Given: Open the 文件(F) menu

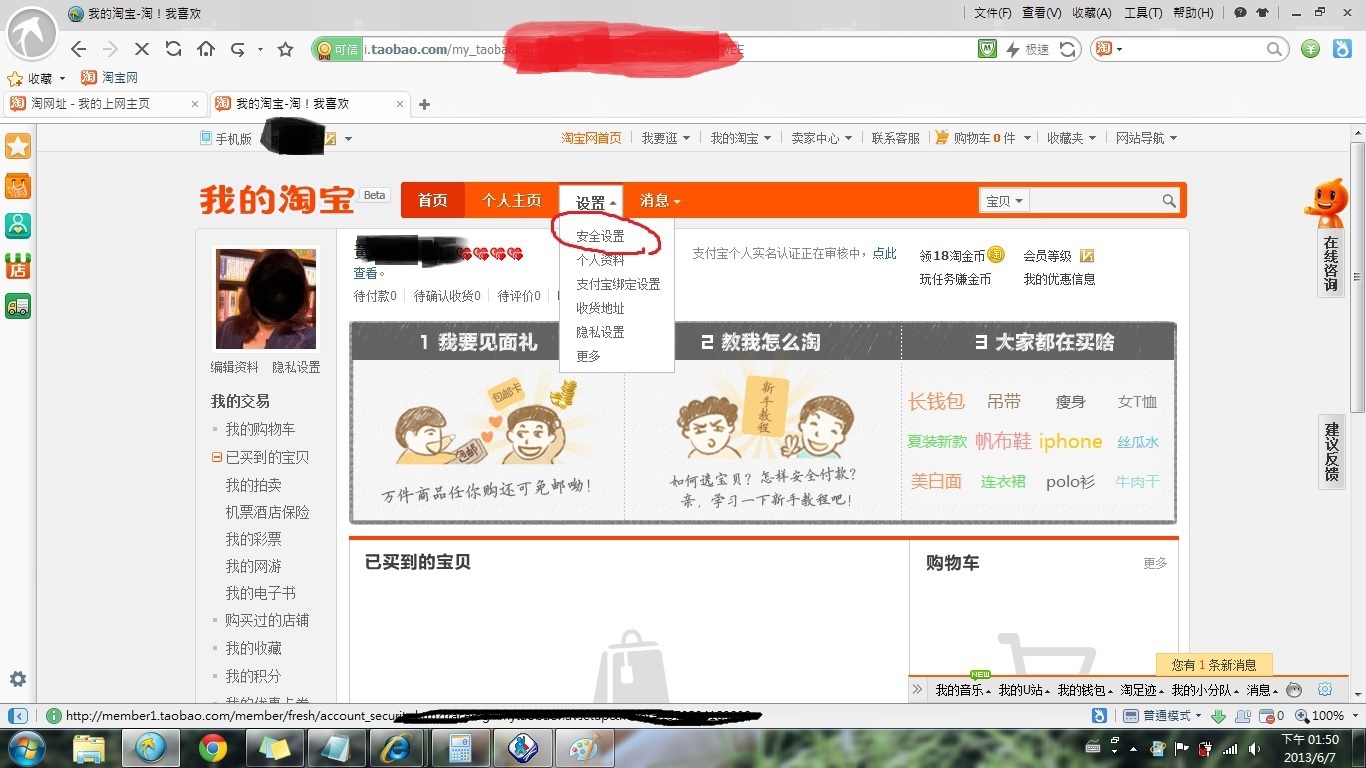Looking at the screenshot, I should click(x=993, y=13).
